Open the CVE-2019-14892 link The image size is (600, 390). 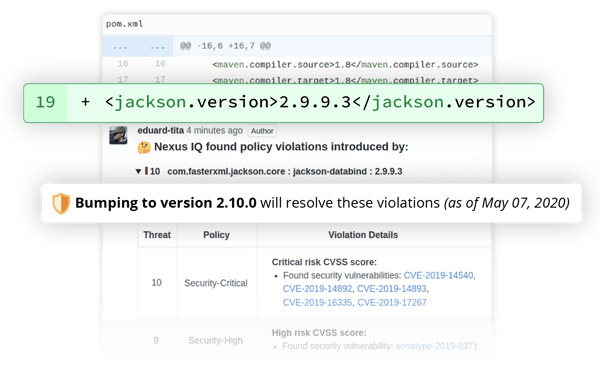317,289
